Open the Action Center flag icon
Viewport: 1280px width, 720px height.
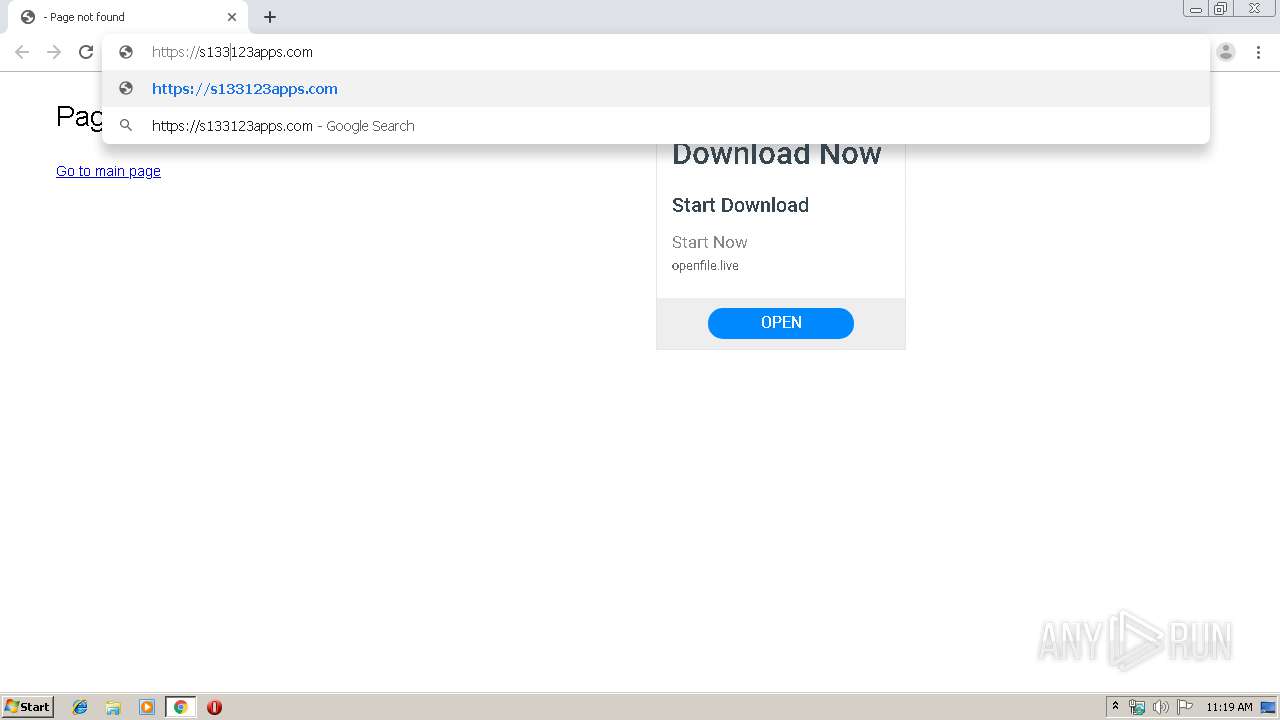click(x=1185, y=707)
